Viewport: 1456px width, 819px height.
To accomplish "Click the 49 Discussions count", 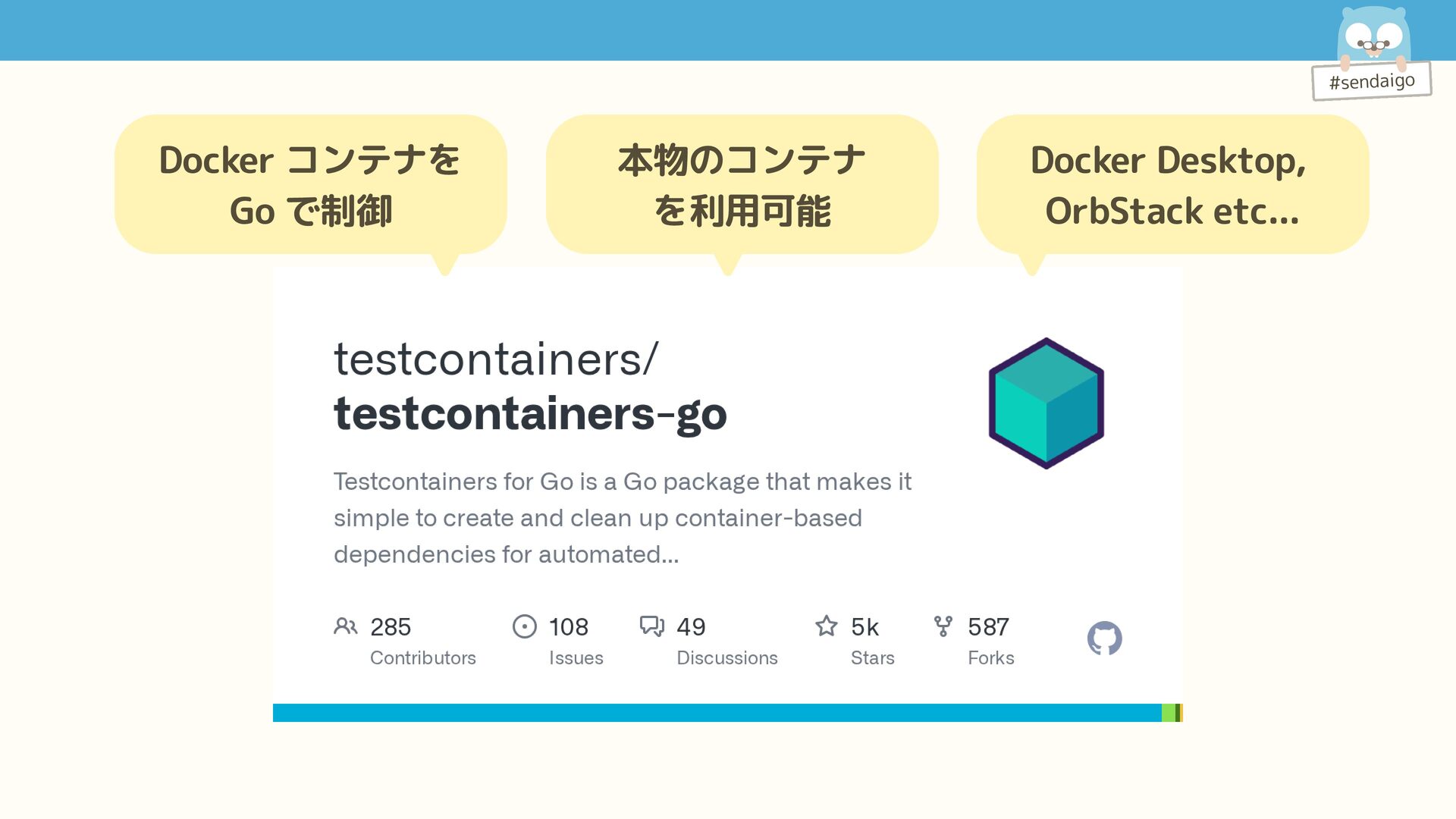I will pyautogui.click(x=691, y=627).
